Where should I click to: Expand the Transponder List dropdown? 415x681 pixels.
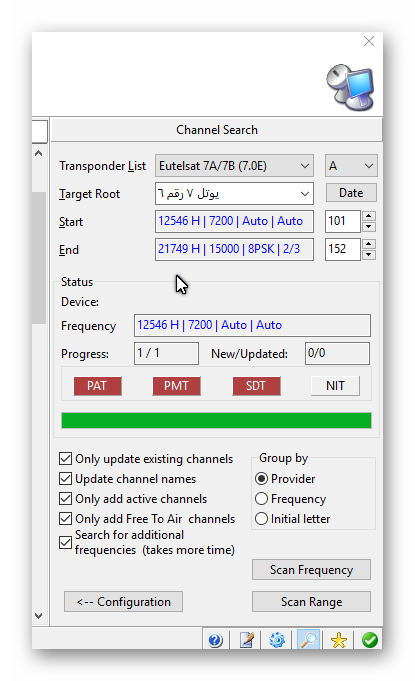(x=234, y=166)
